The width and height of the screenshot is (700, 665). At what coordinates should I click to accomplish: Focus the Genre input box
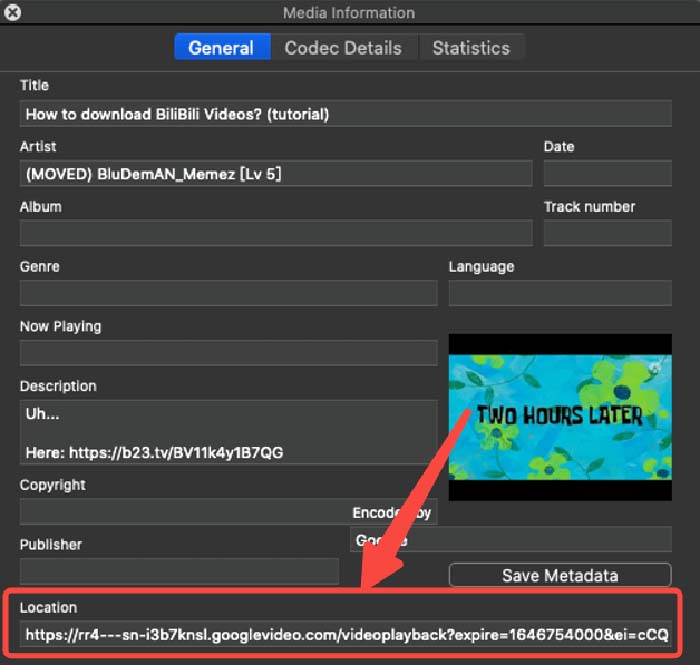coord(228,293)
